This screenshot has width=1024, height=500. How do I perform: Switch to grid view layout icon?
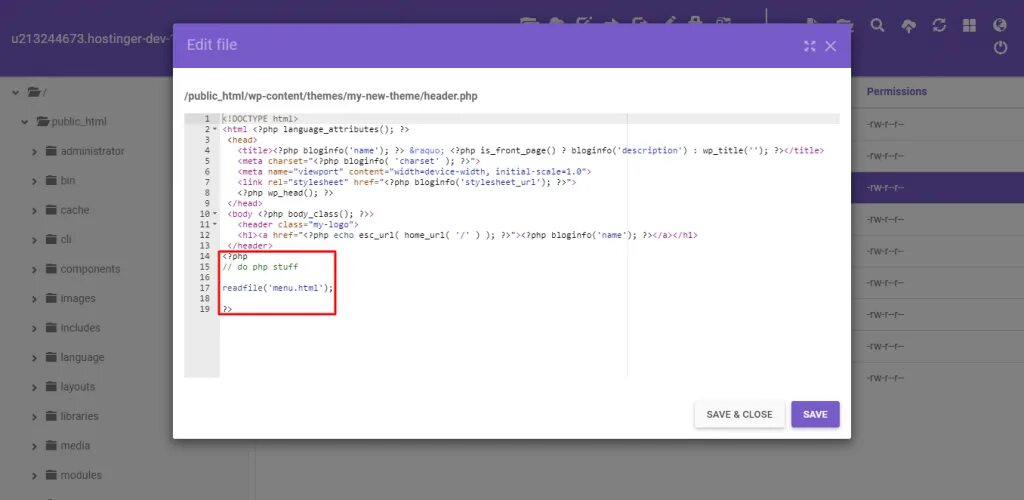coord(969,25)
